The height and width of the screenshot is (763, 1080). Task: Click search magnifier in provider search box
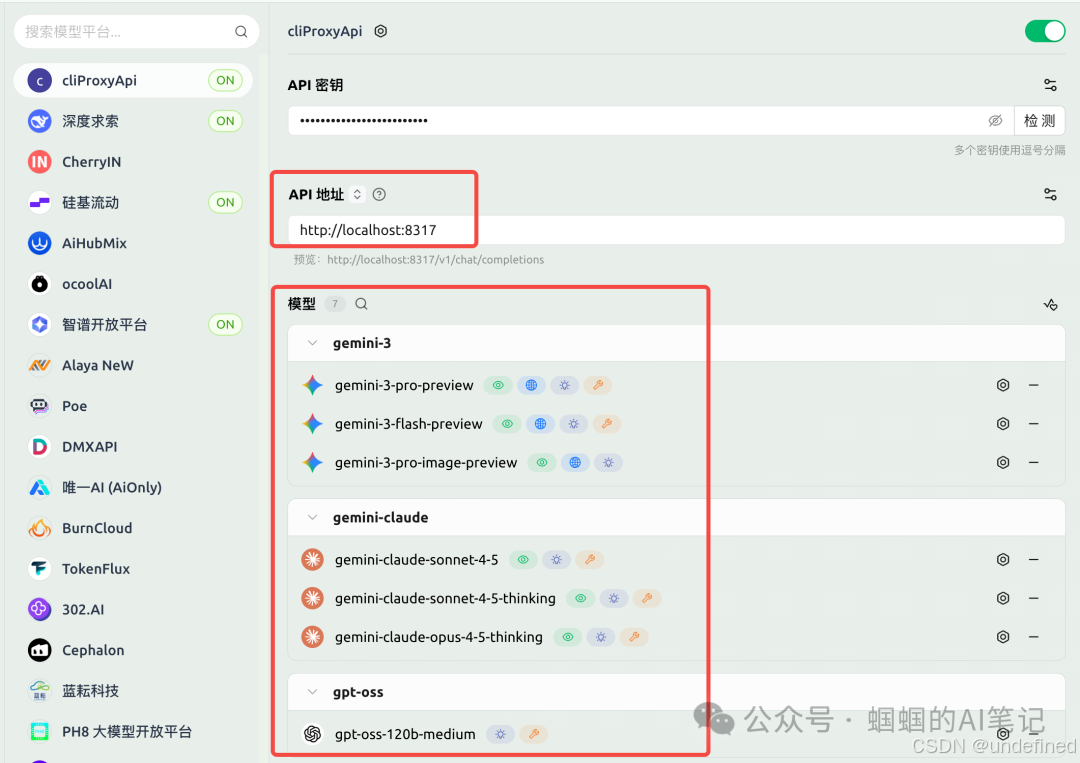(x=240, y=32)
